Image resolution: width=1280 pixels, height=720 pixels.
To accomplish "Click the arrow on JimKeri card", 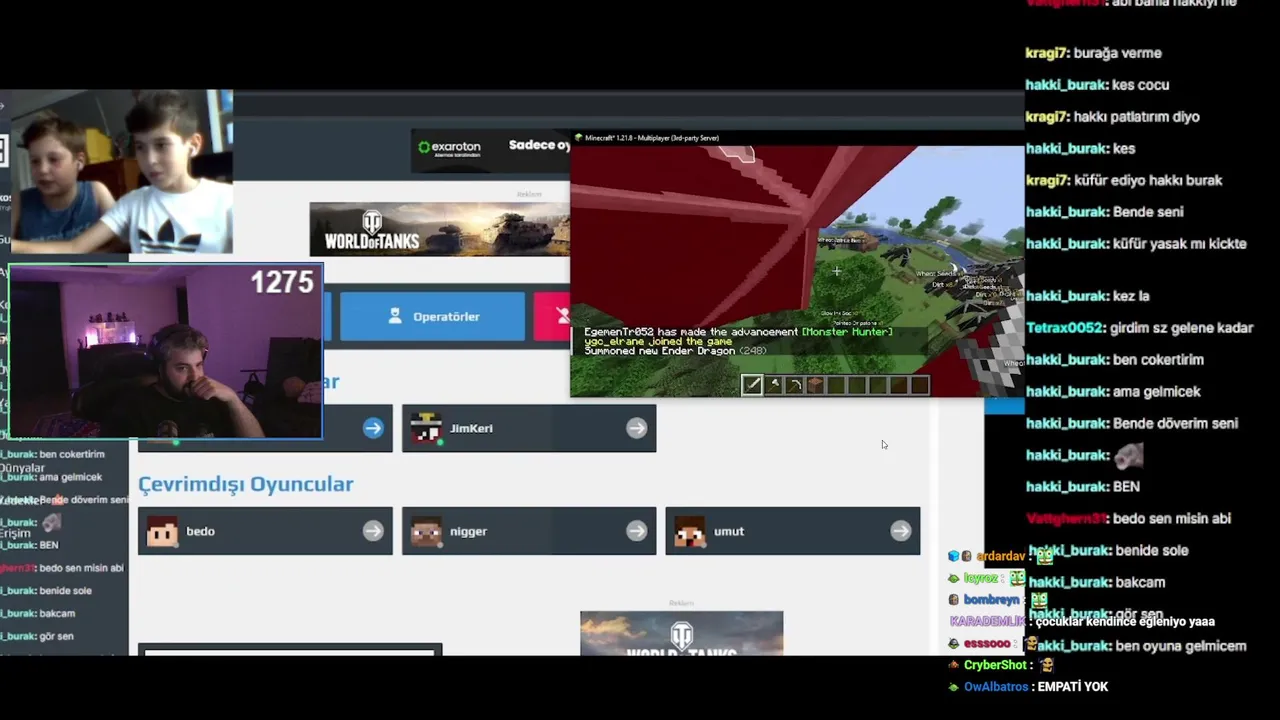I will (x=636, y=428).
